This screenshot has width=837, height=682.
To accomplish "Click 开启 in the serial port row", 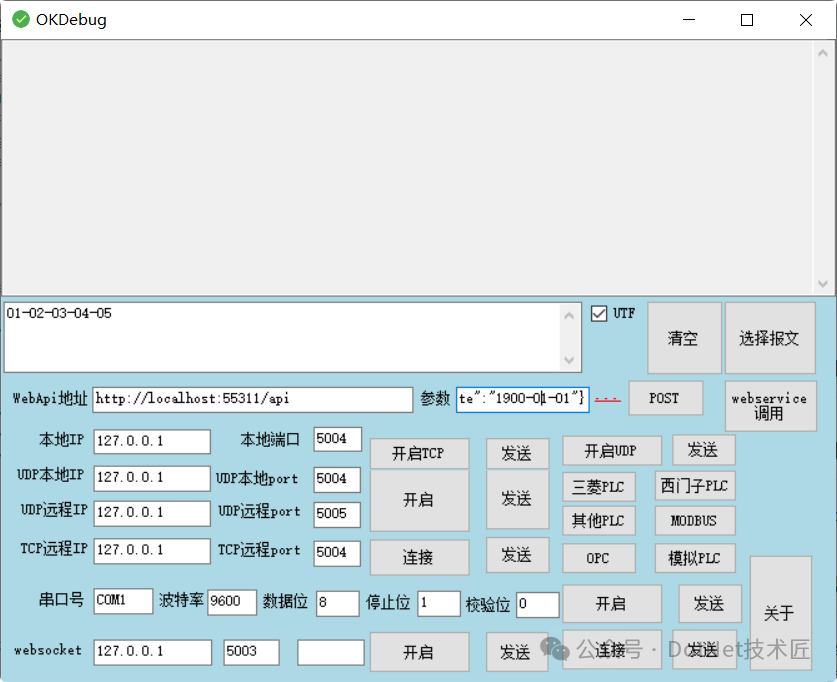I will click(x=612, y=604).
